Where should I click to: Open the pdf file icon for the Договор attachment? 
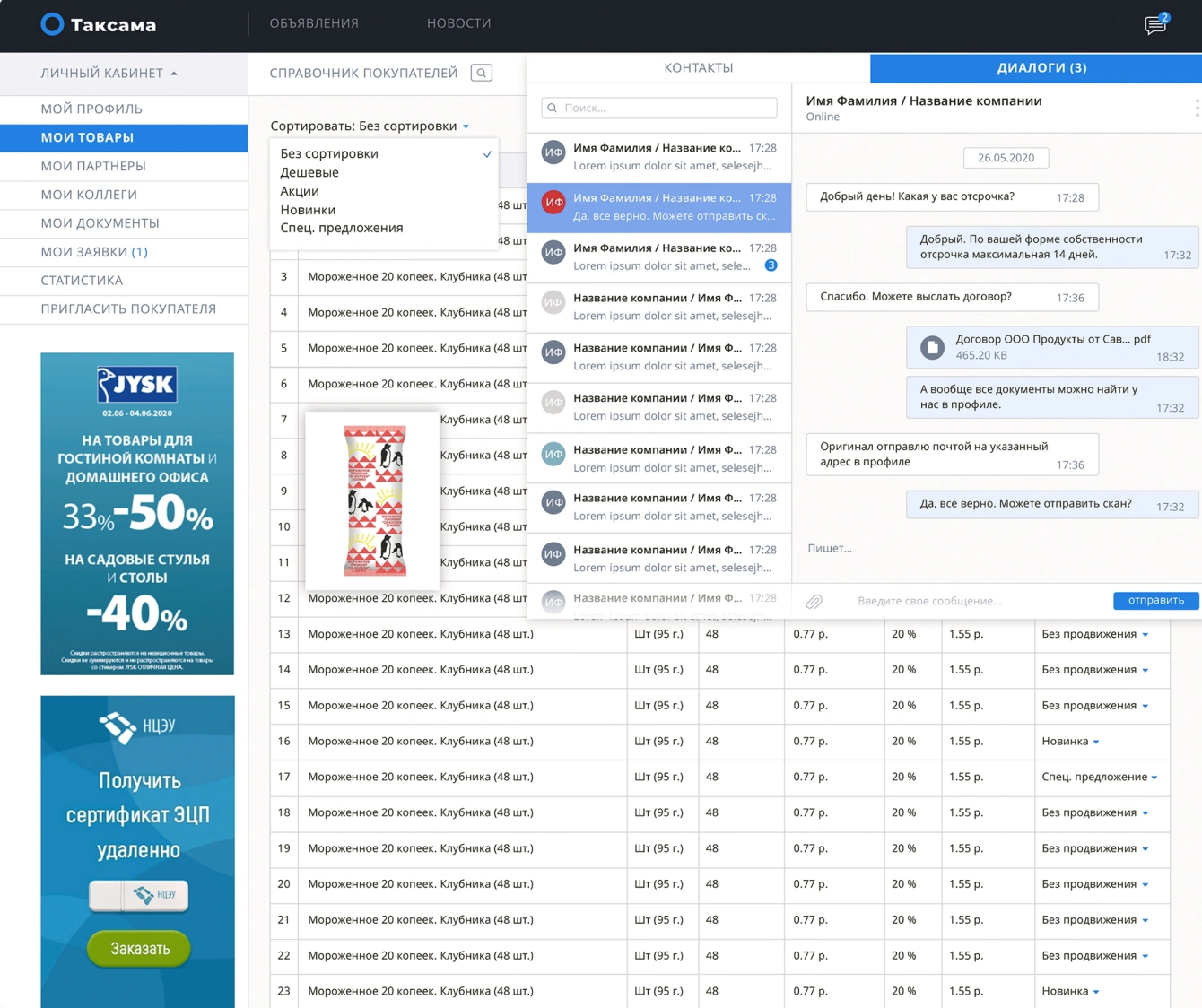pos(932,347)
